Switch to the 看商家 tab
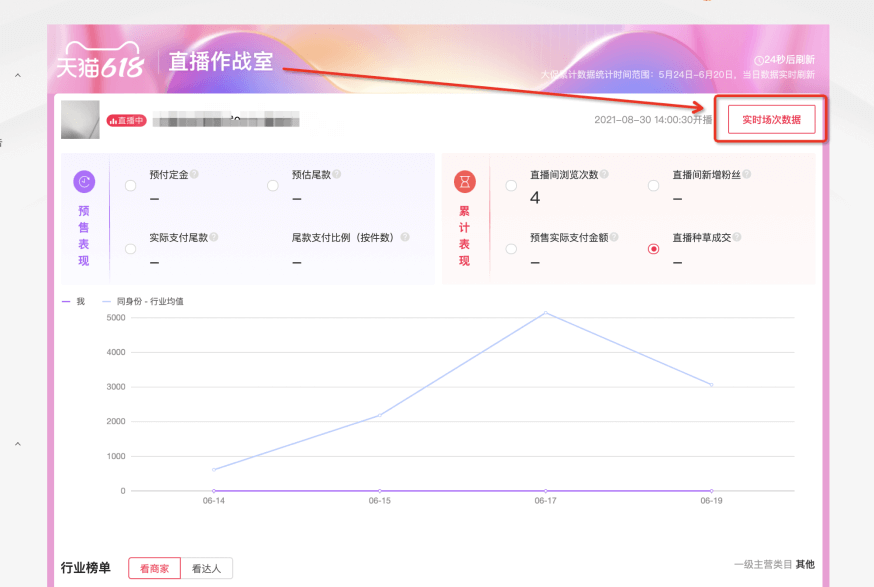 [x=154, y=568]
